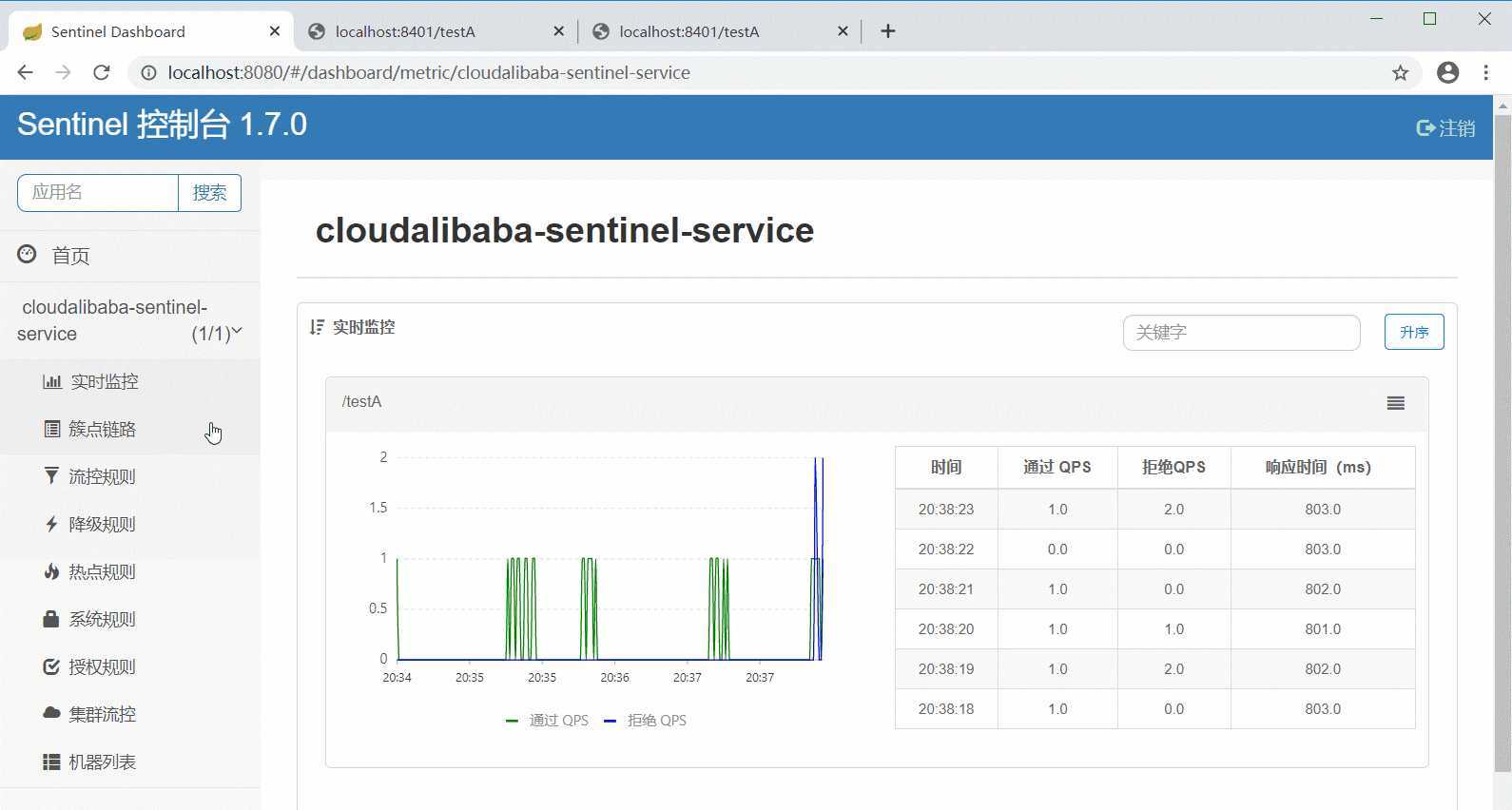This screenshot has height=810, width=1512.
Task: Click the 响应时间 (ms) column header
Action: click(1323, 467)
